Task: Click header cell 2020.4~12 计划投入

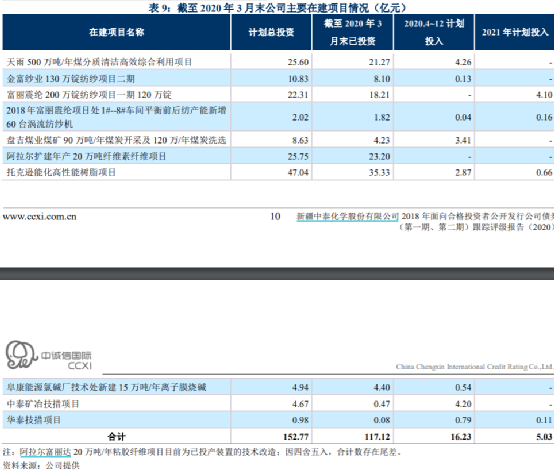Action: pyautogui.click(x=434, y=32)
